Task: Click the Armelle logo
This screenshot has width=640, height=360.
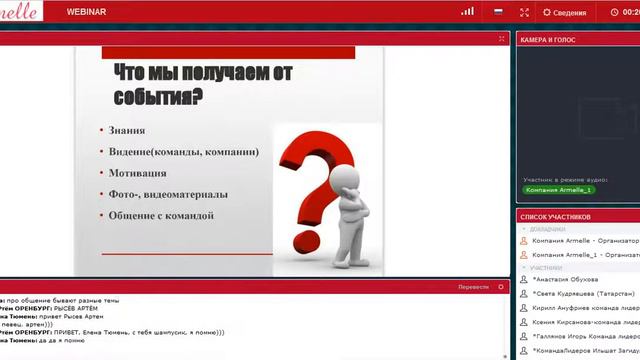Action: (21, 11)
